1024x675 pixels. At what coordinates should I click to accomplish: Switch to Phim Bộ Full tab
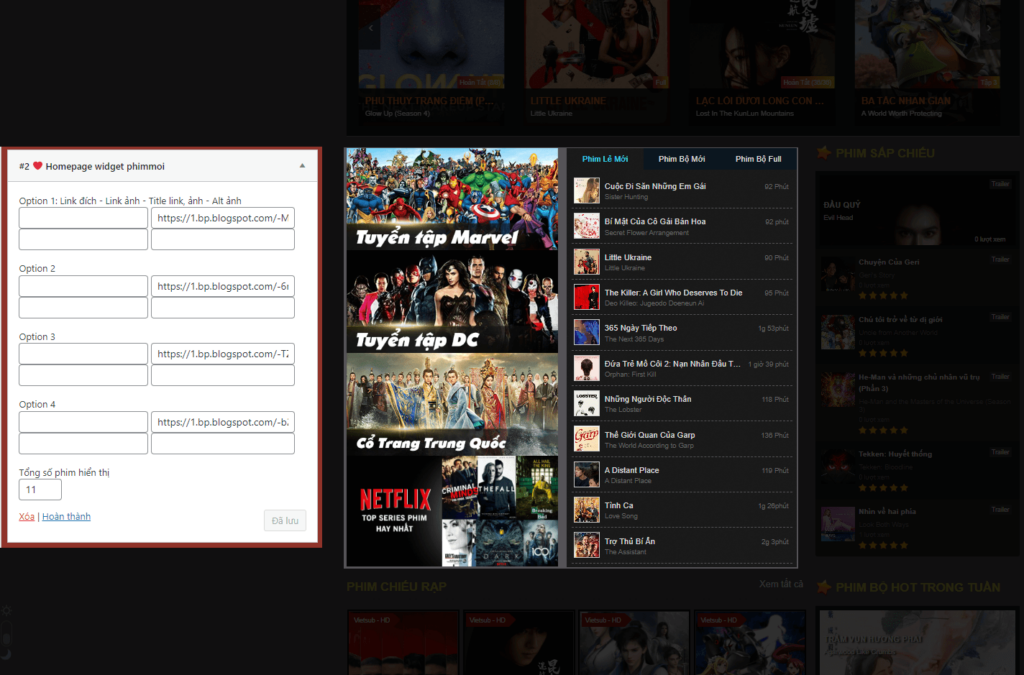758,159
